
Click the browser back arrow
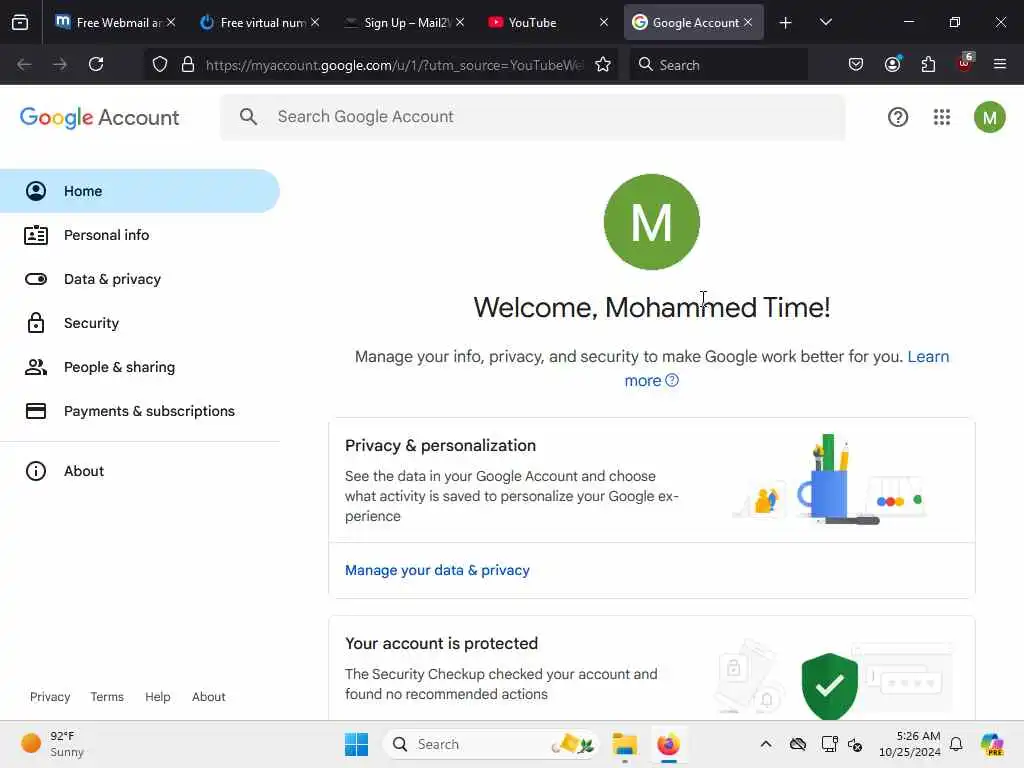click(24, 64)
